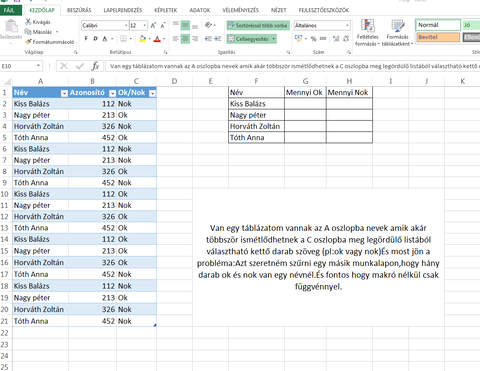Switch to the ADATOK ribbon tab
Image resolution: width=480 pixels, height=371 pixels.
click(x=200, y=10)
